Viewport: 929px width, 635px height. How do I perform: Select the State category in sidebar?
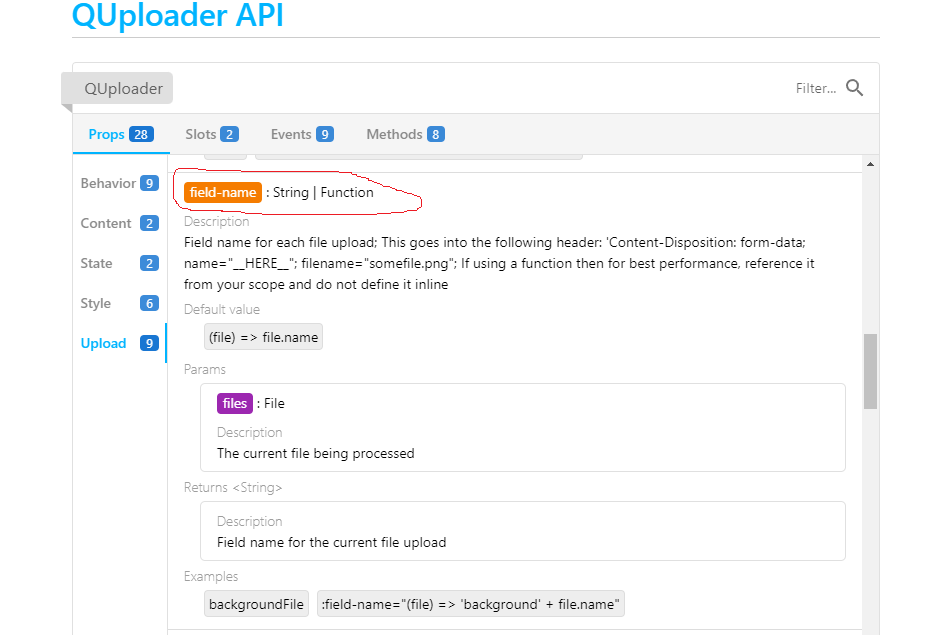point(97,263)
